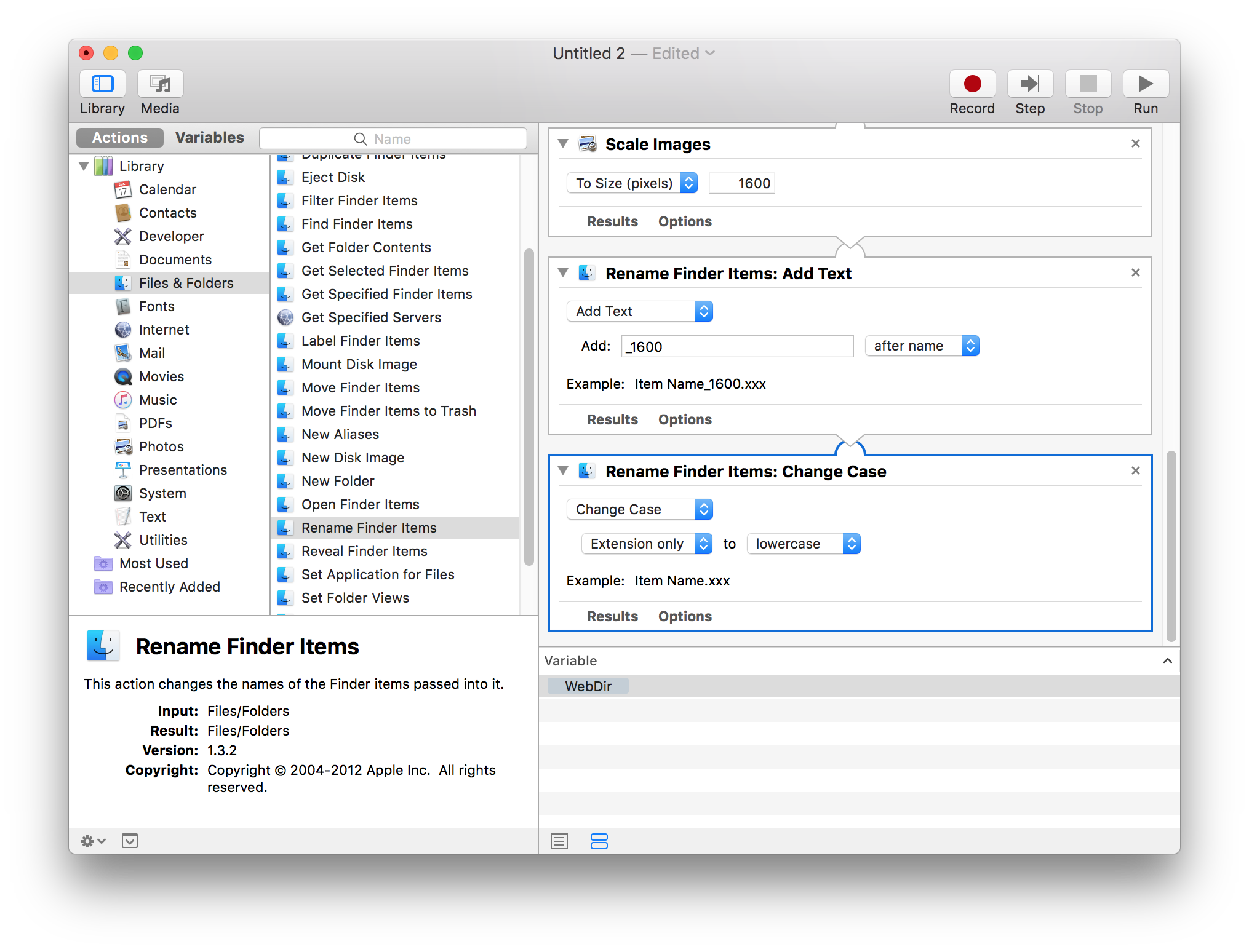Toggle the Library panel button
Screen dimensions: 1249x952
[x=103, y=84]
